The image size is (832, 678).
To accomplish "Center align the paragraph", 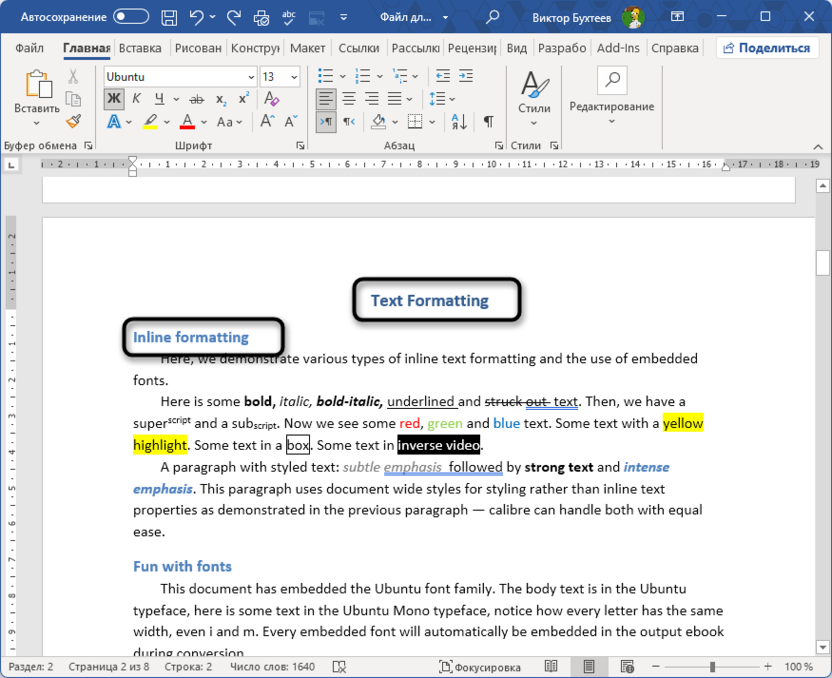I will click(x=349, y=99).
